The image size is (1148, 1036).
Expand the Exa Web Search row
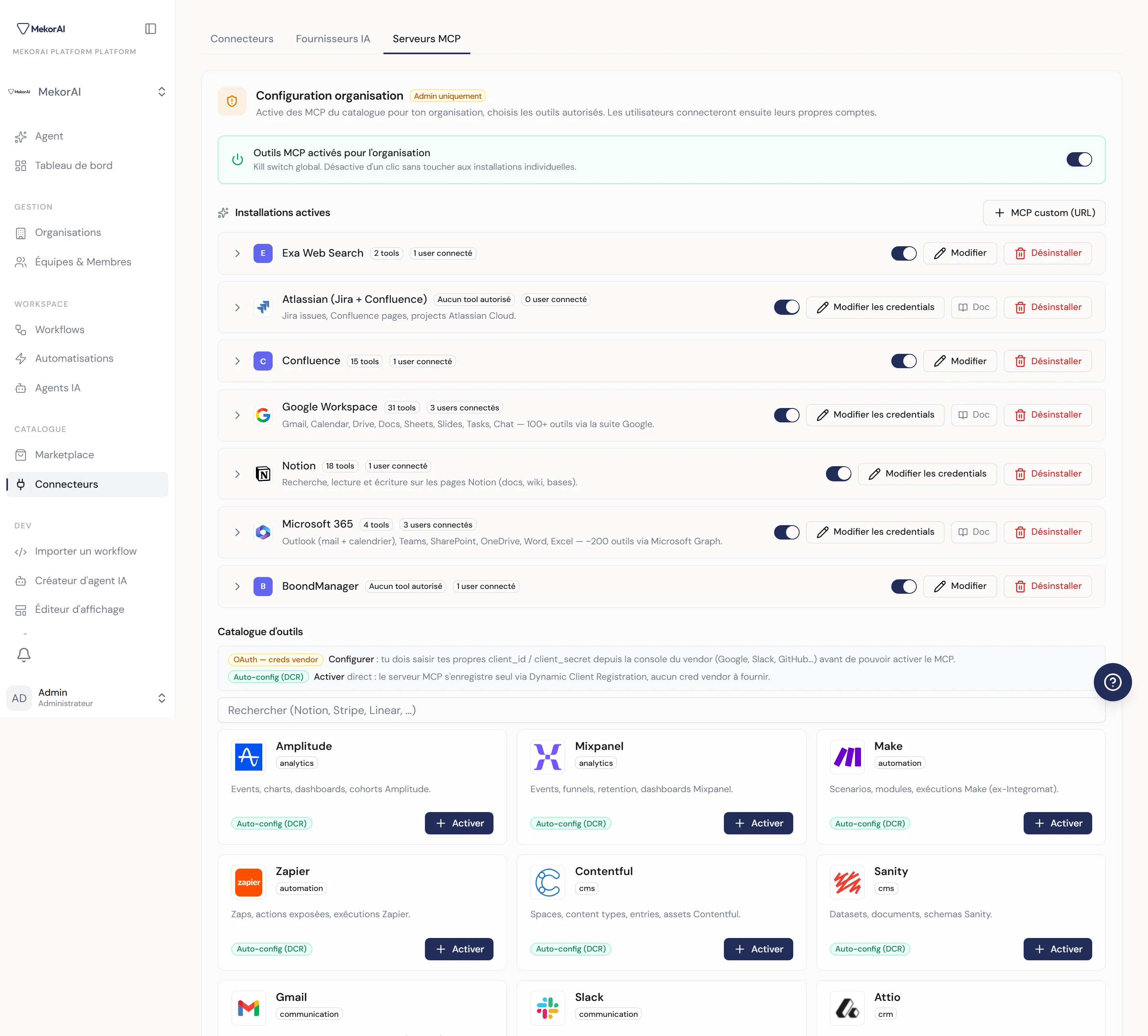coord(238,253)
